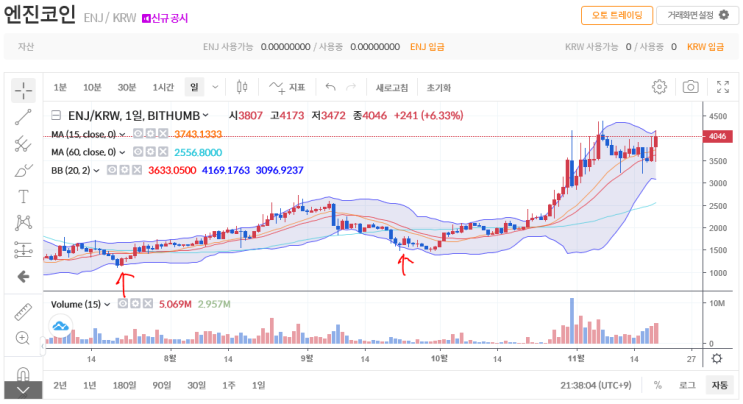Viewport: 743px width, 404px height.
Task: Click the 4046 current price label
Action: [x=717, y=136]
